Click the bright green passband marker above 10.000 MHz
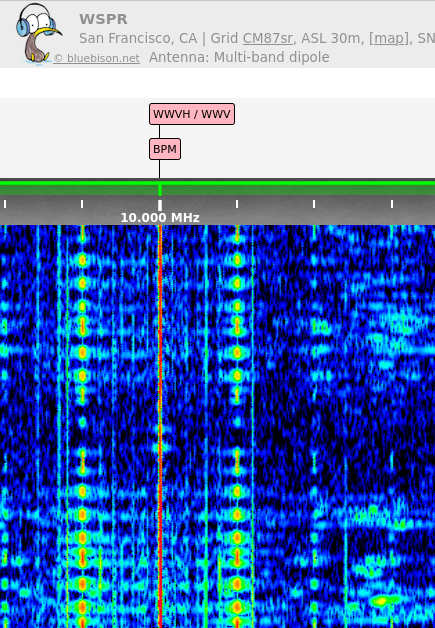 pyautogui.click(x=160, y=190)
